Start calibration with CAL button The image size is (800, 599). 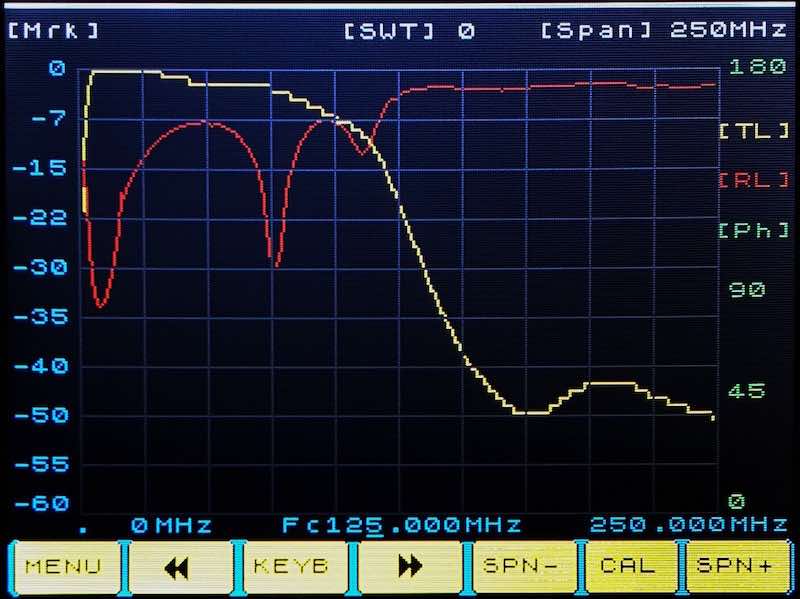[x=628, y=566]
